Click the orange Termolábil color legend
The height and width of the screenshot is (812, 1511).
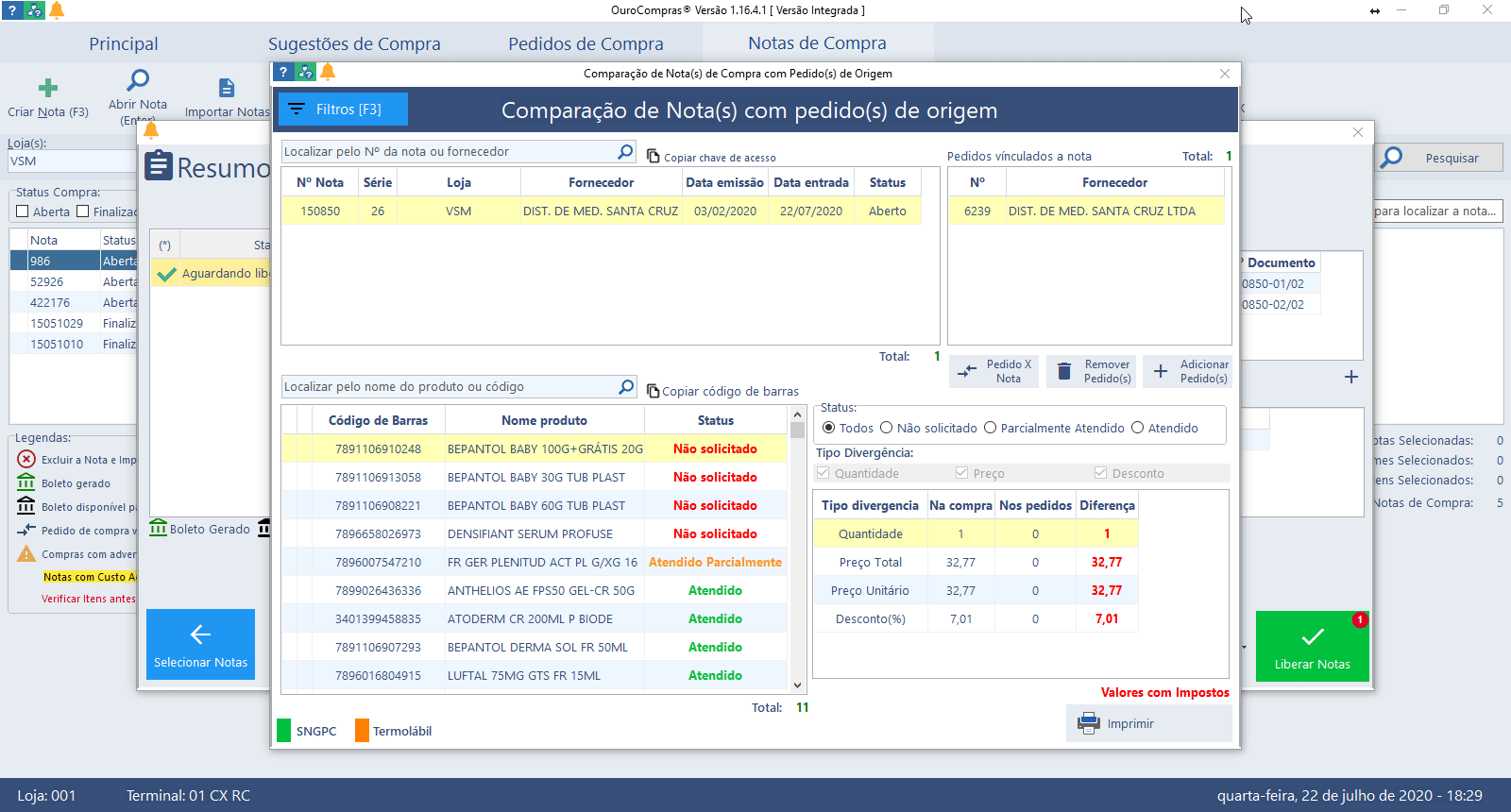coord(362,731)
